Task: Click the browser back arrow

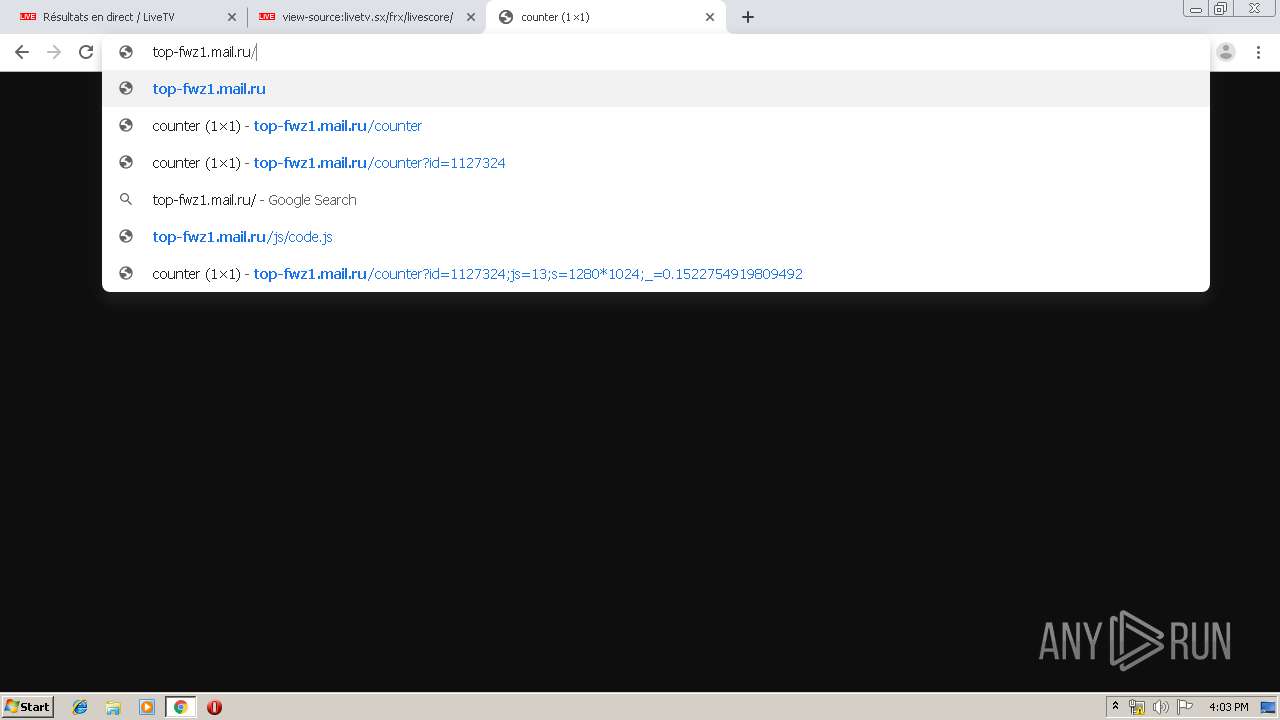Action: [x=22, y=52]
